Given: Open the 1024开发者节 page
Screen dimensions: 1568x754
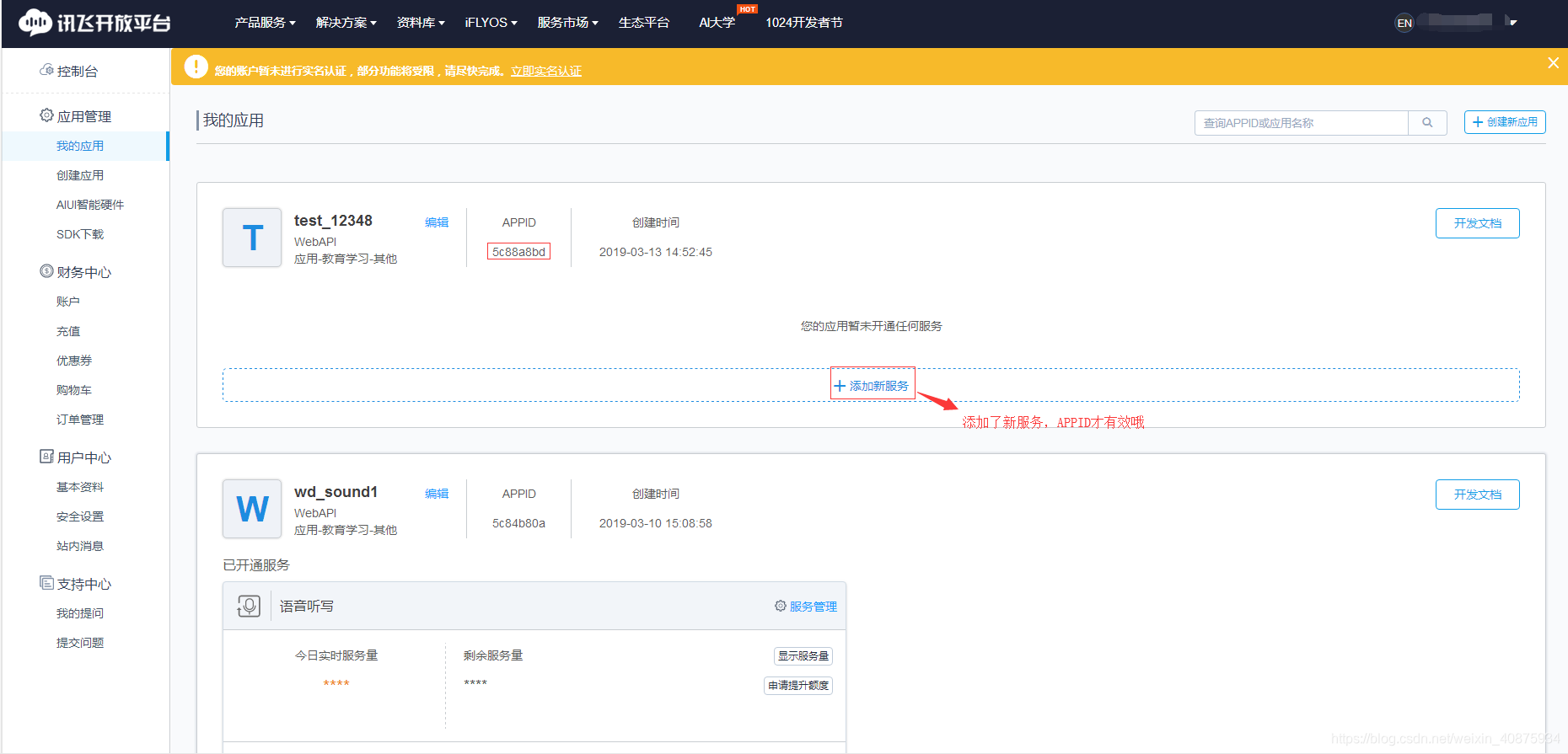Looking at the screenshot, I should click(x=804, y=23).
